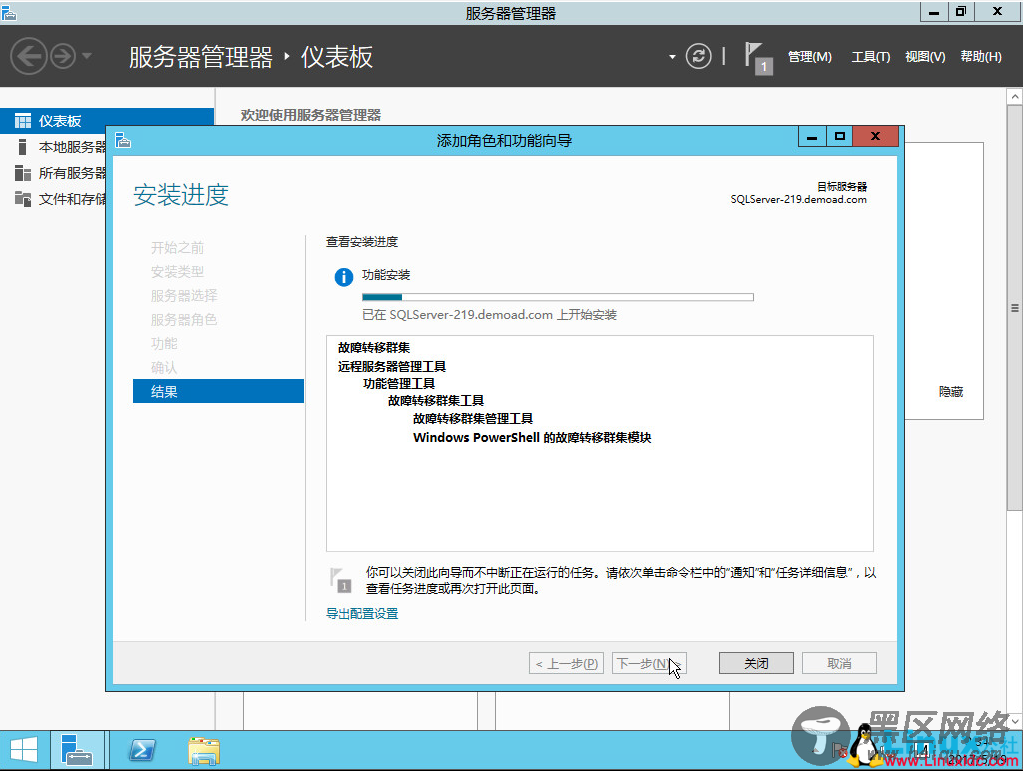1023x771 pixels.
Task: Select the 结果 step in wizard sidebar
Action: [x=219, y=391]
